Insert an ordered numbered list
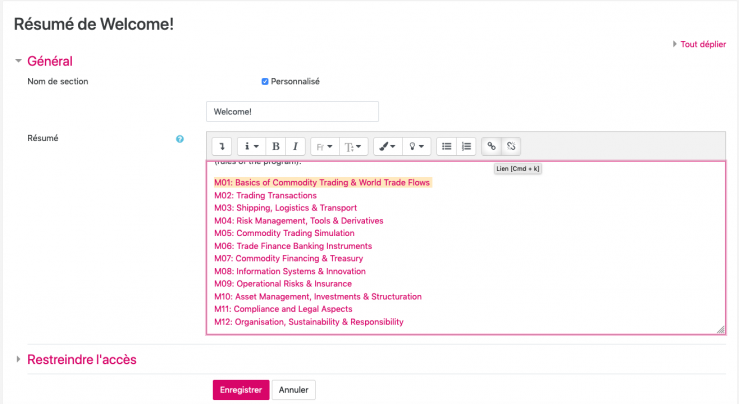 [x=466, y=146]
